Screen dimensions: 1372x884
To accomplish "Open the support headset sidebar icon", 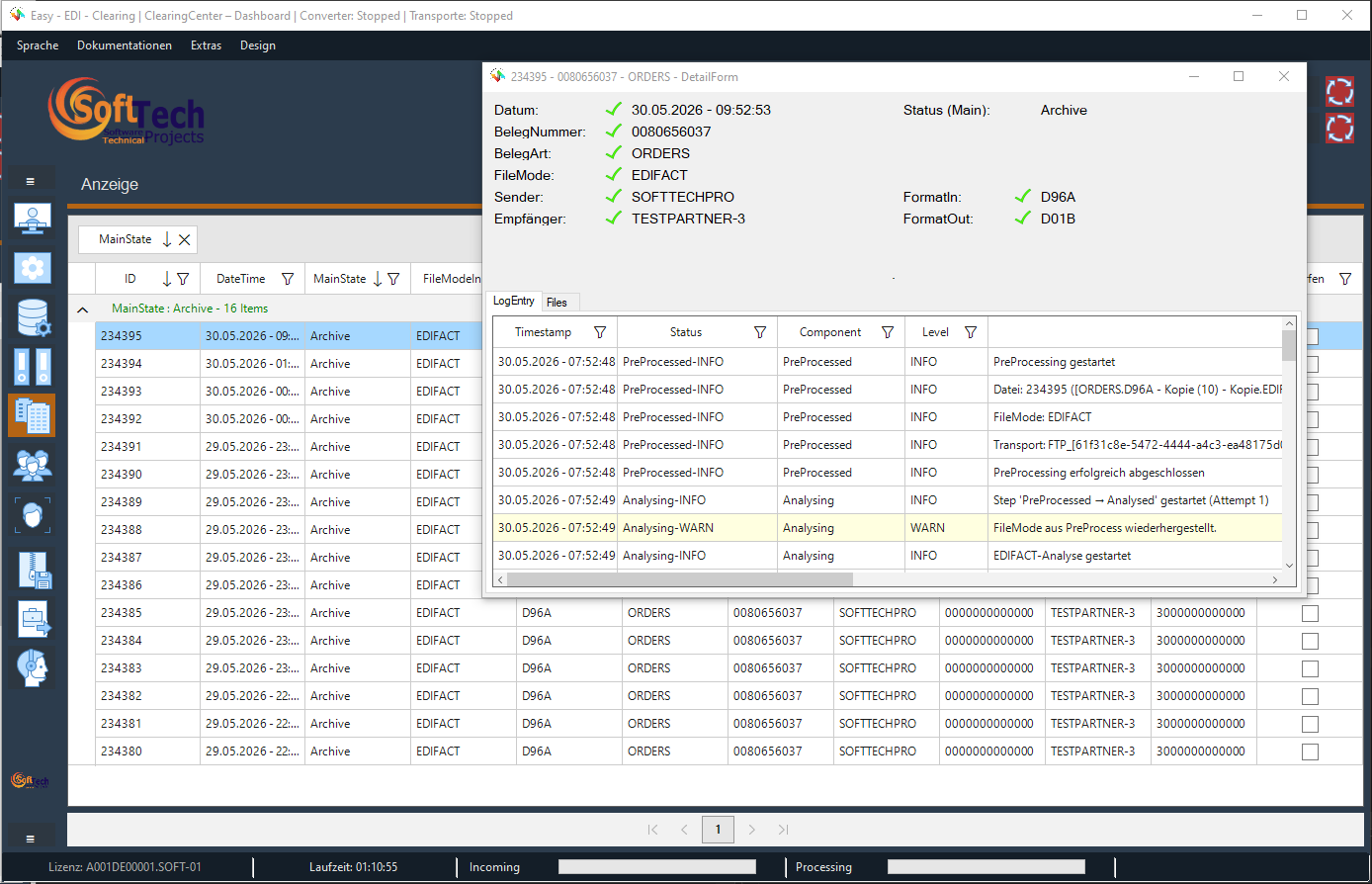I will pos(33,668).
